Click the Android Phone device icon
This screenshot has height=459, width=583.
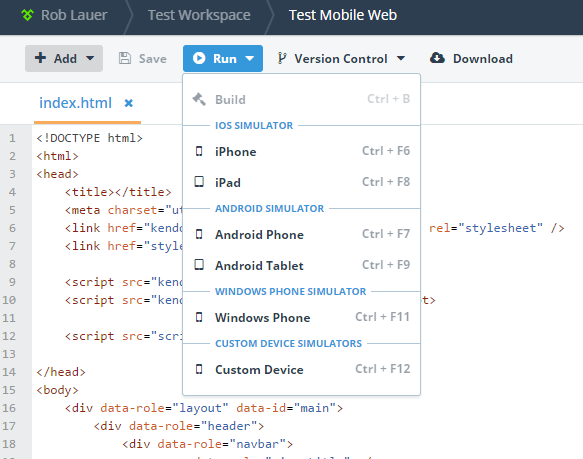tap(199, 234)
